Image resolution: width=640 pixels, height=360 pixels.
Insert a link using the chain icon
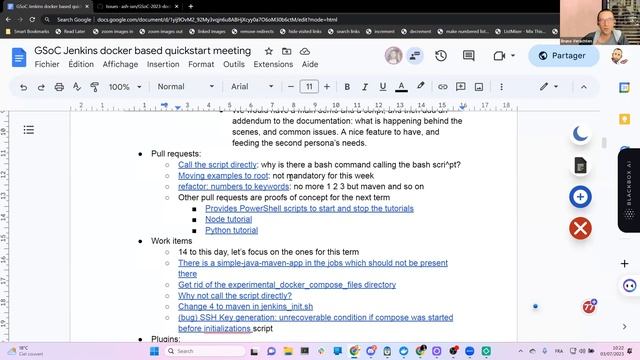click(442, 87)
